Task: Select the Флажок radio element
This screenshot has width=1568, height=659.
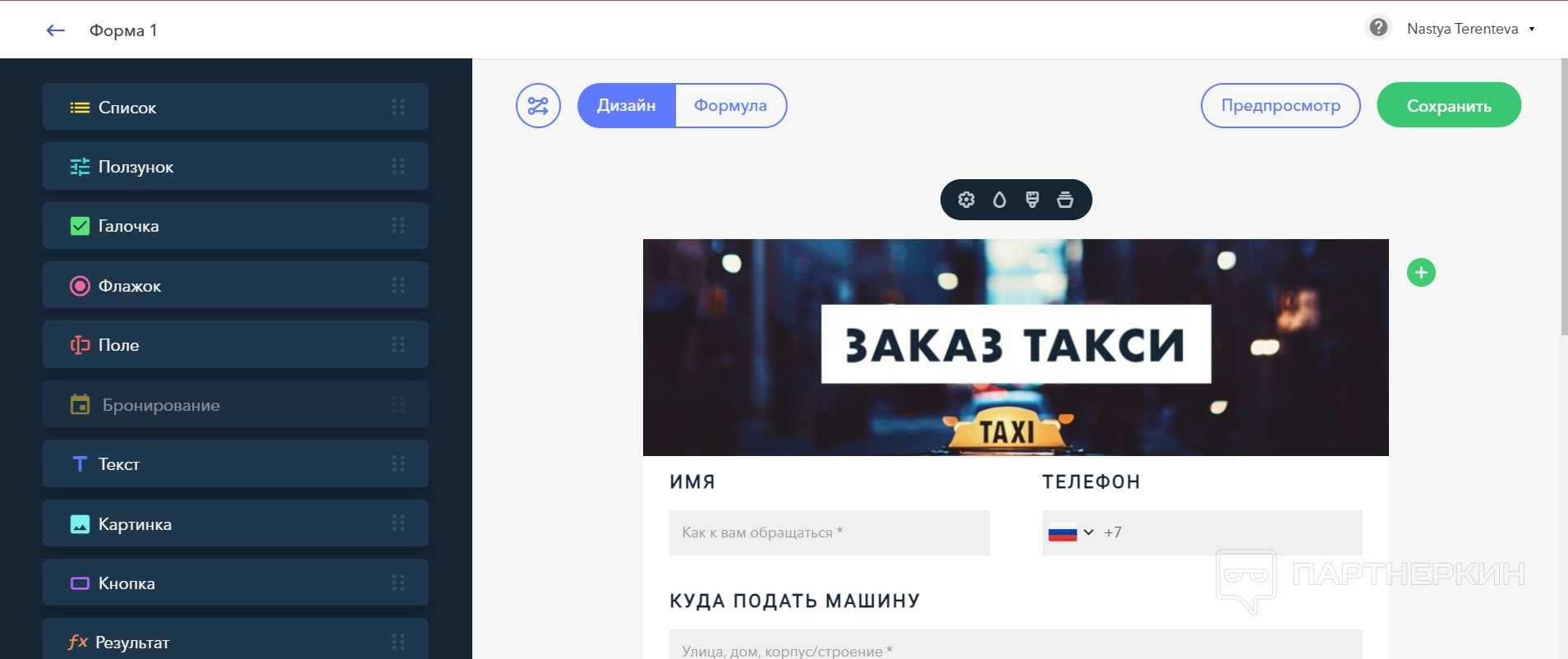Action: tap(236, 285)
